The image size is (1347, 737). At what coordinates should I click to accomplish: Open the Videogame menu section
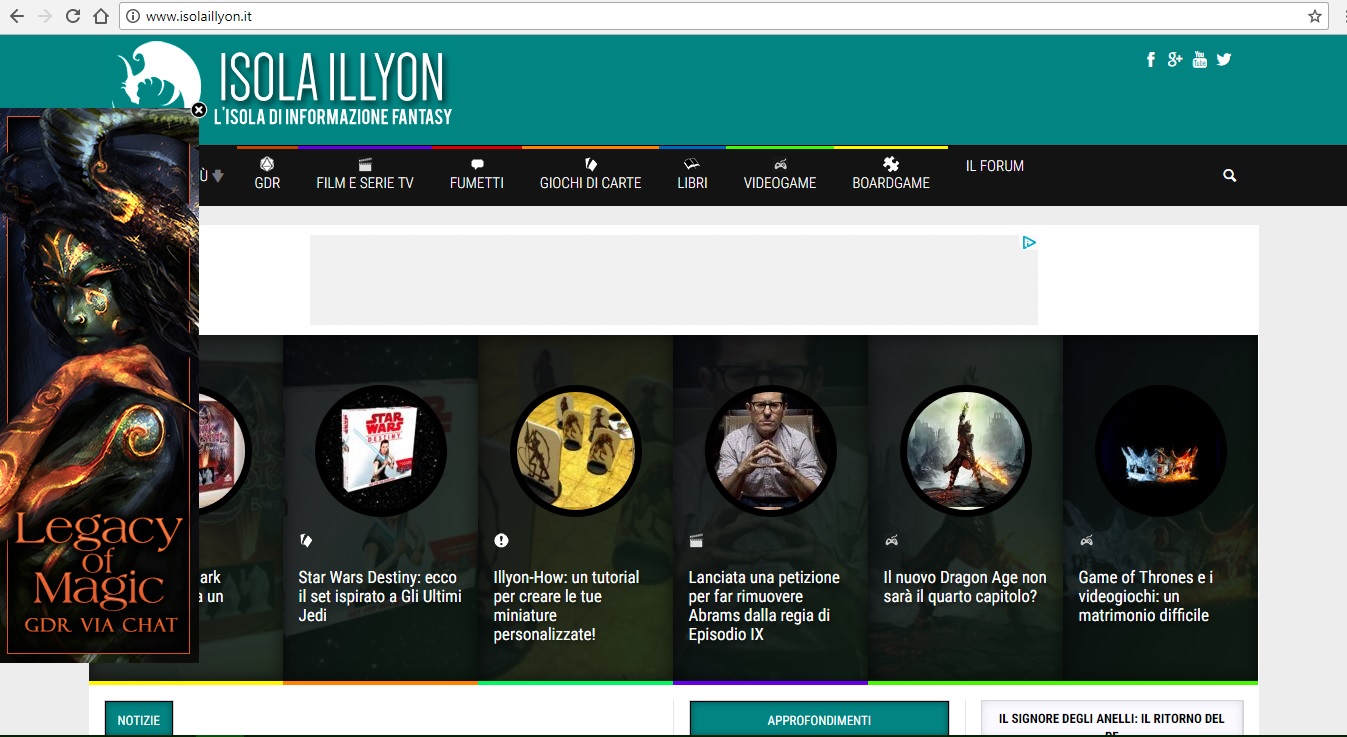780,174
